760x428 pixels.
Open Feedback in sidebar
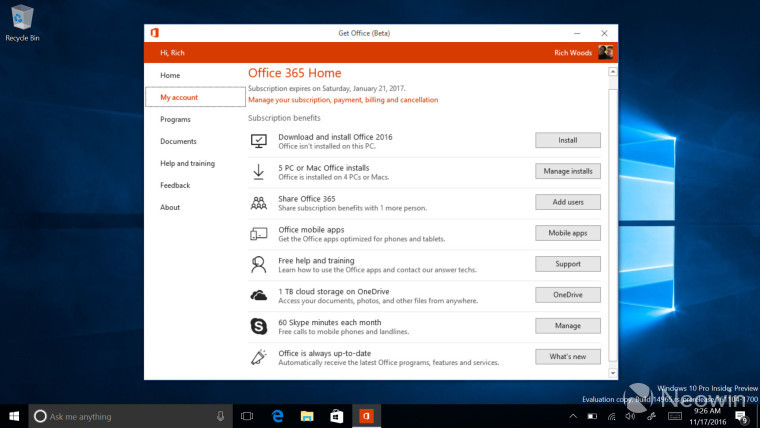point(175,185)
